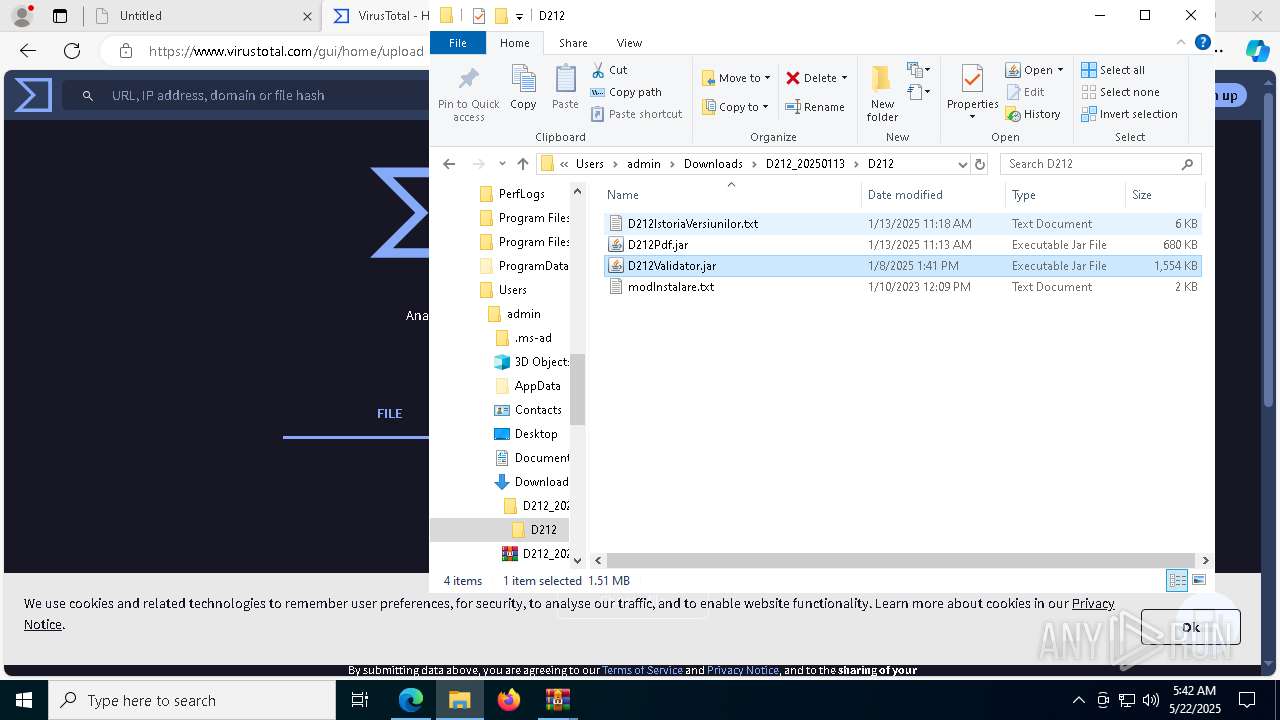Screen dimensions: 1280x720
Task: Open the Windows Start menu
Action: pos(23,700)
